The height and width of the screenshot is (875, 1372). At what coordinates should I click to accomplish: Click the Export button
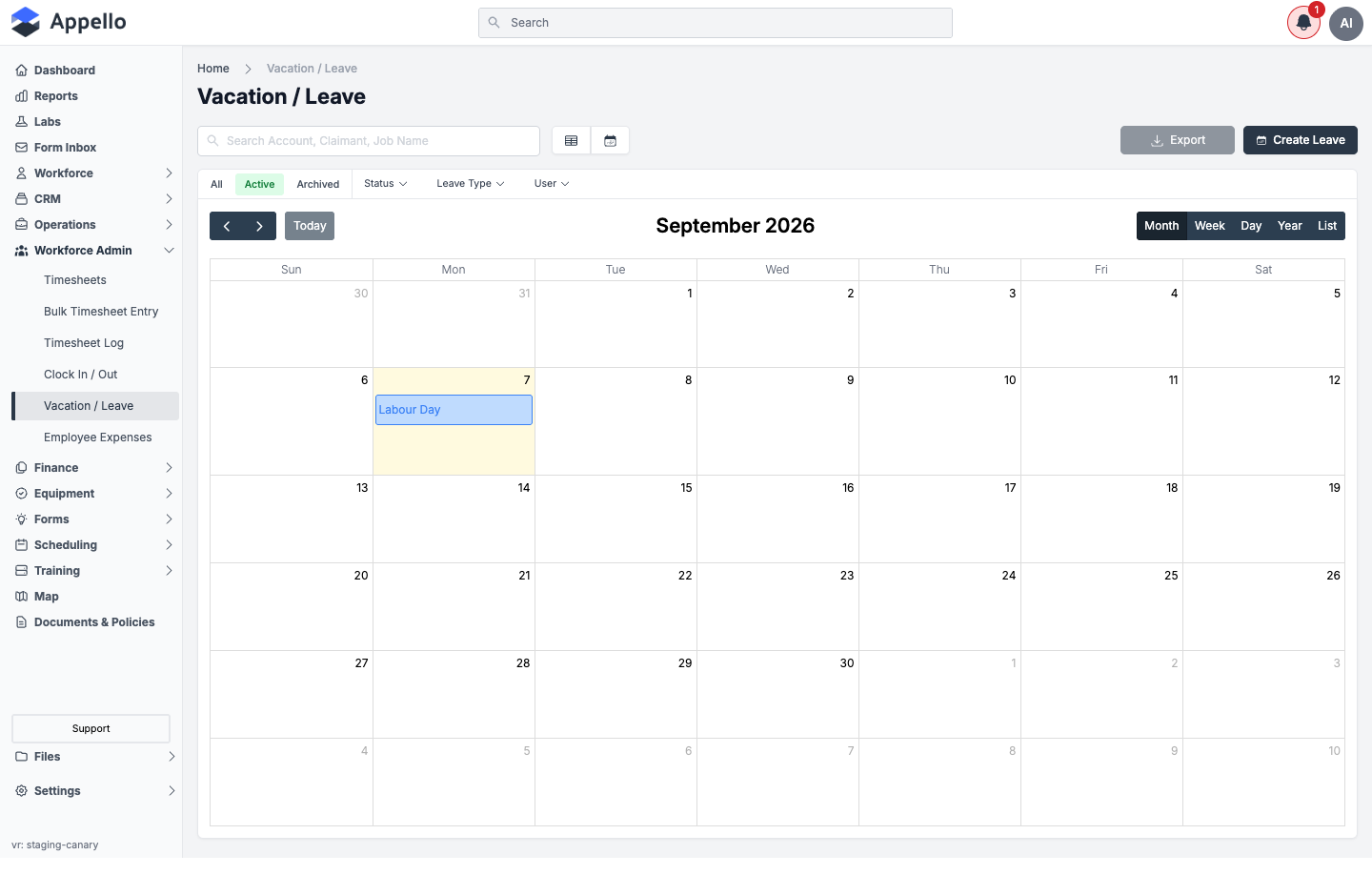[x=1178, y=140]
